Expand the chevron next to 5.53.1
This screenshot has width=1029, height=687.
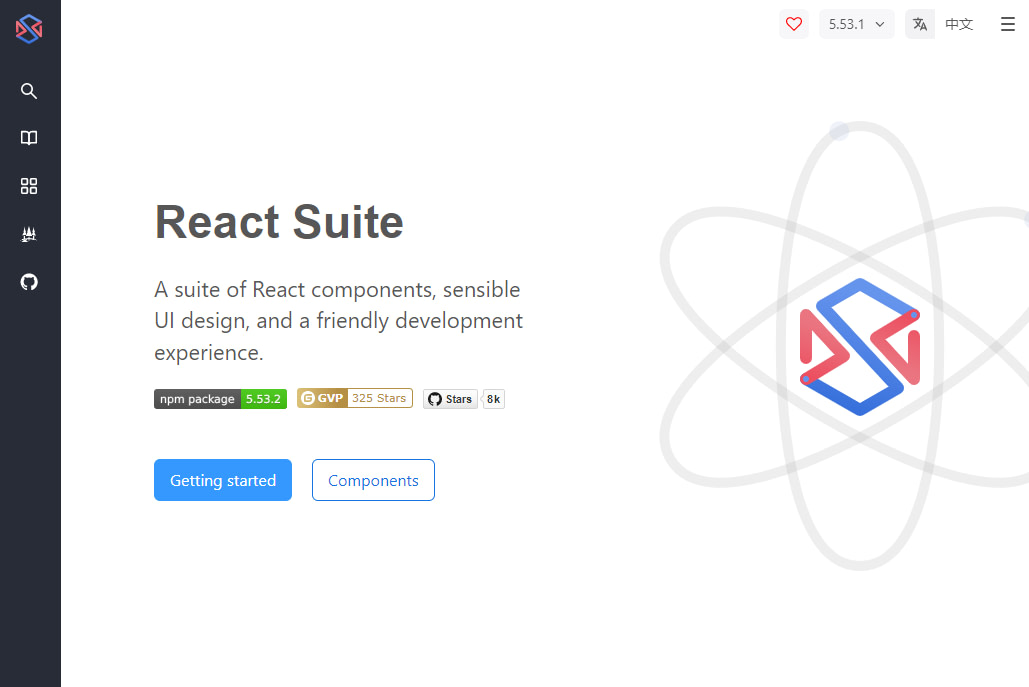click(879, 24)
